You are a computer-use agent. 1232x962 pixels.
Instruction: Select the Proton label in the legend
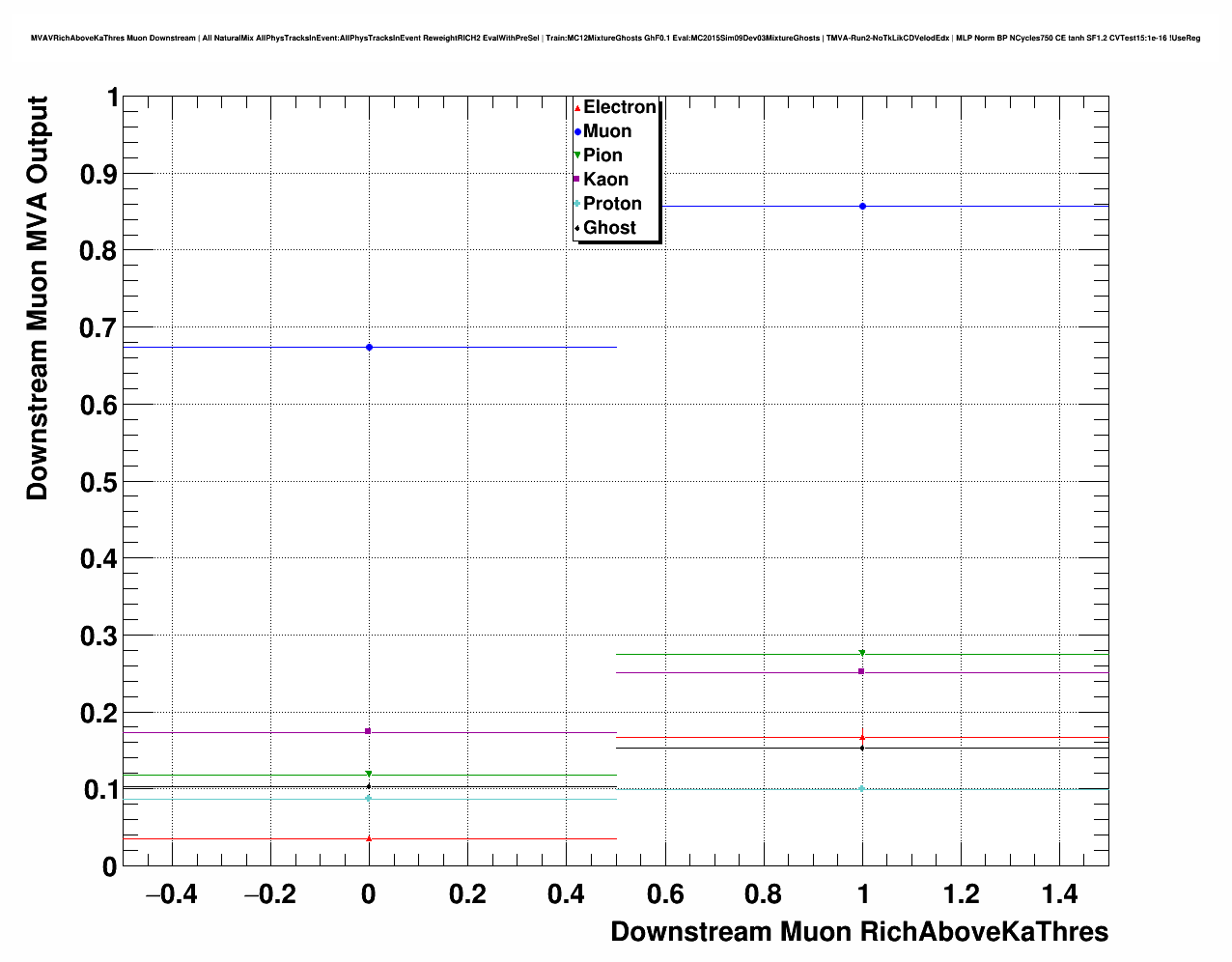pos(612,204)
